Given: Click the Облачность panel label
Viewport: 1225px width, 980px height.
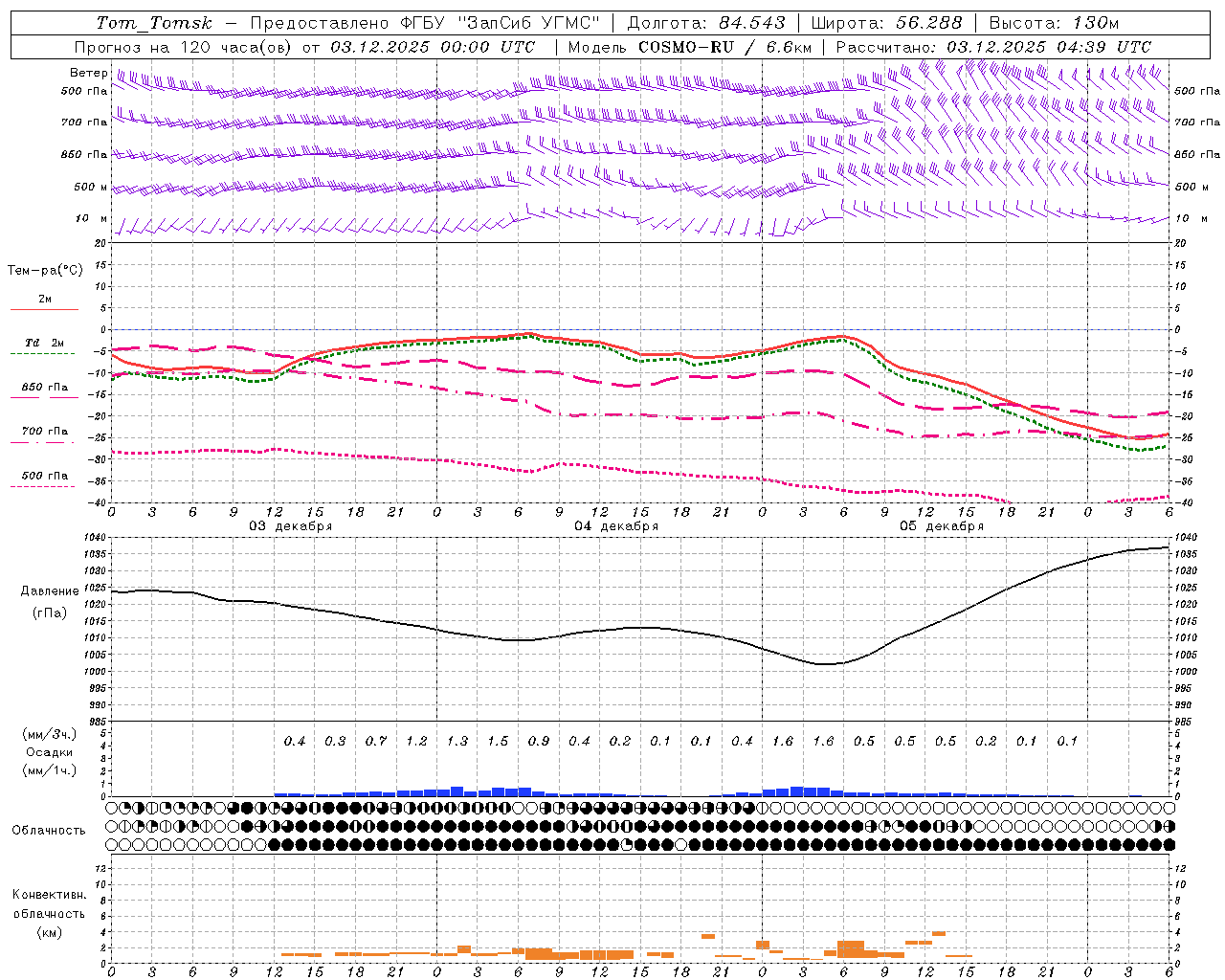Looking at the screenshot, I should pyautogui.click(x=49, y=831).
